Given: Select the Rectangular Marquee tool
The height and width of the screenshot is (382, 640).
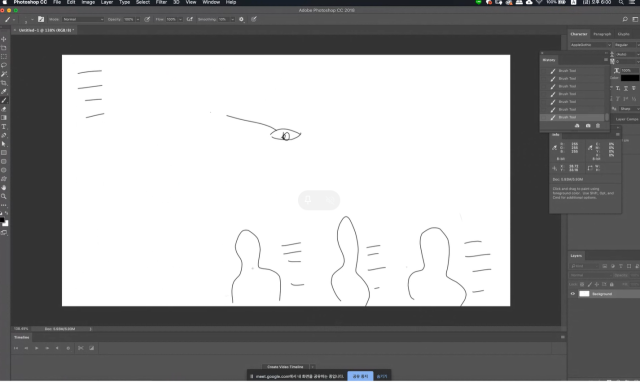Looking at the screenshot, I should 4,57.
